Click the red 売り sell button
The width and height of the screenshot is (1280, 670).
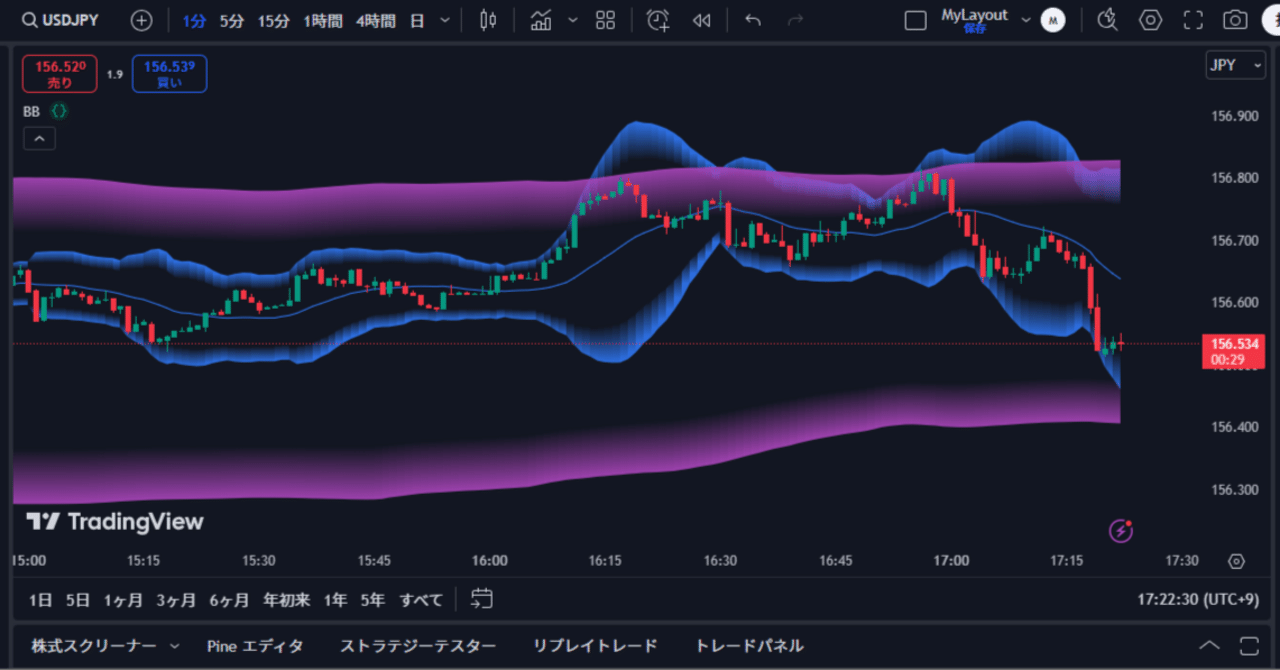(60, 74)
